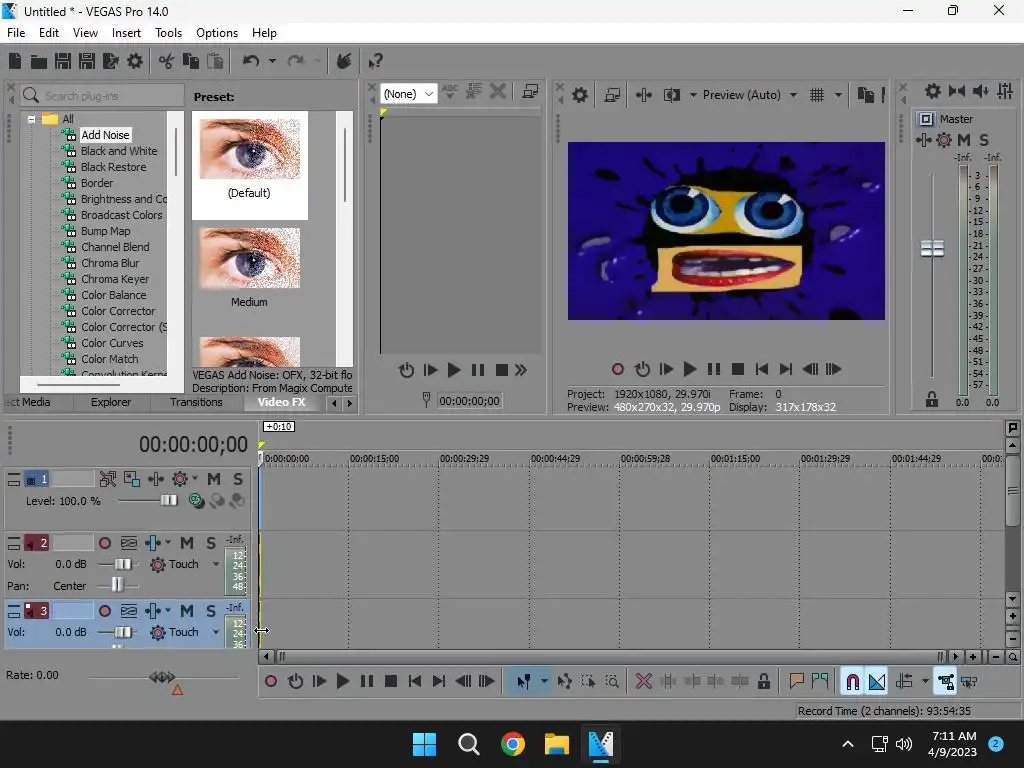Click the preview Overlays grid icon
This screenshot has height=768, width=1024.
(816, 95)
